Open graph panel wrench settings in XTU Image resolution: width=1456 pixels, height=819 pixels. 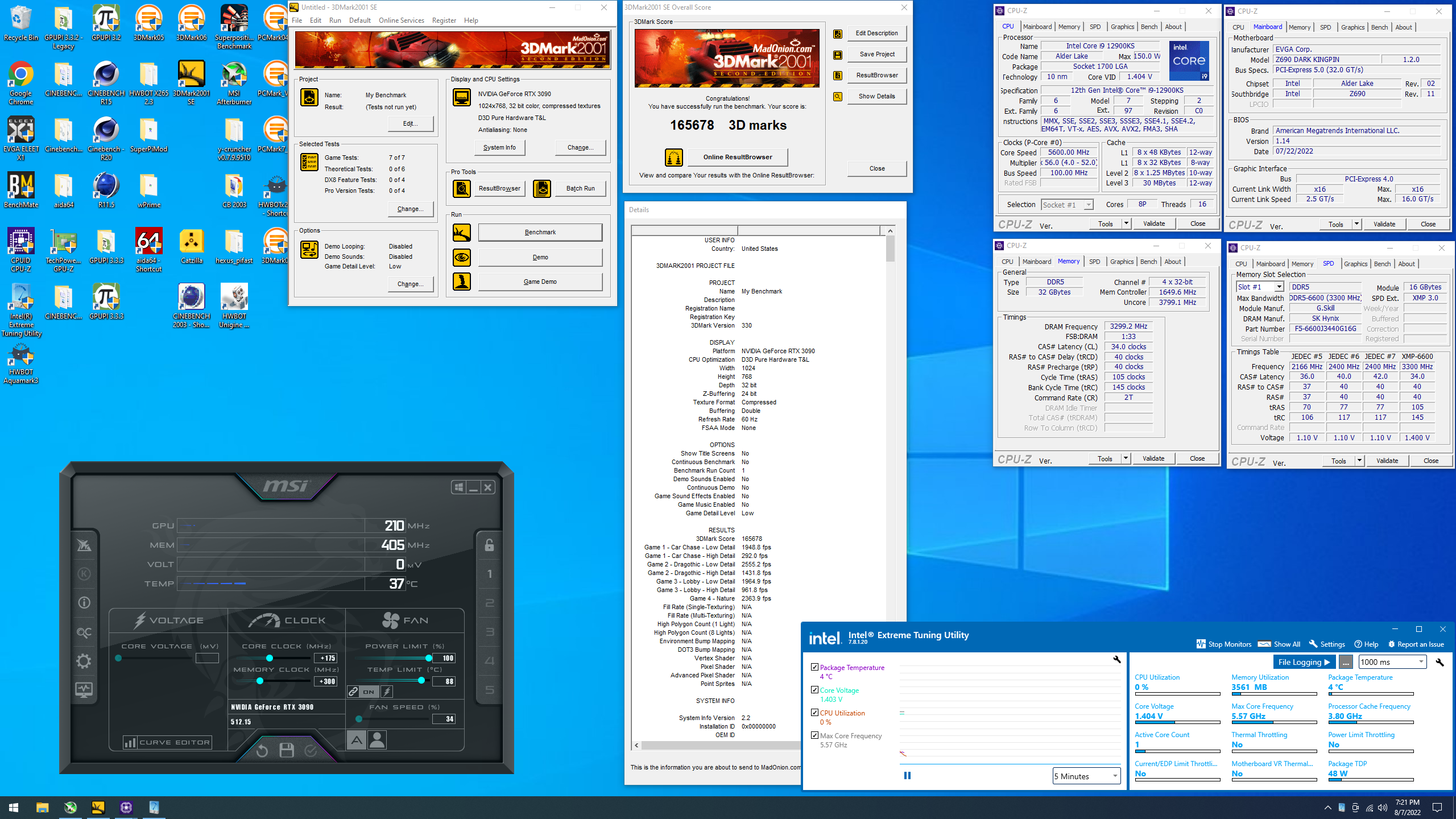point(1116,659)
